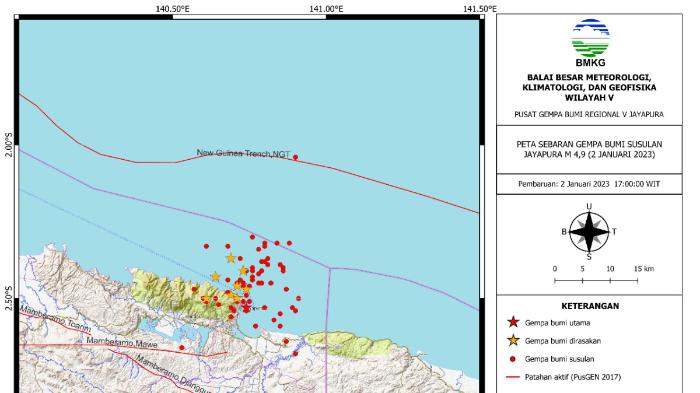
Task: Click the compass rose north arrow
Action: click(x=589, y=222)
